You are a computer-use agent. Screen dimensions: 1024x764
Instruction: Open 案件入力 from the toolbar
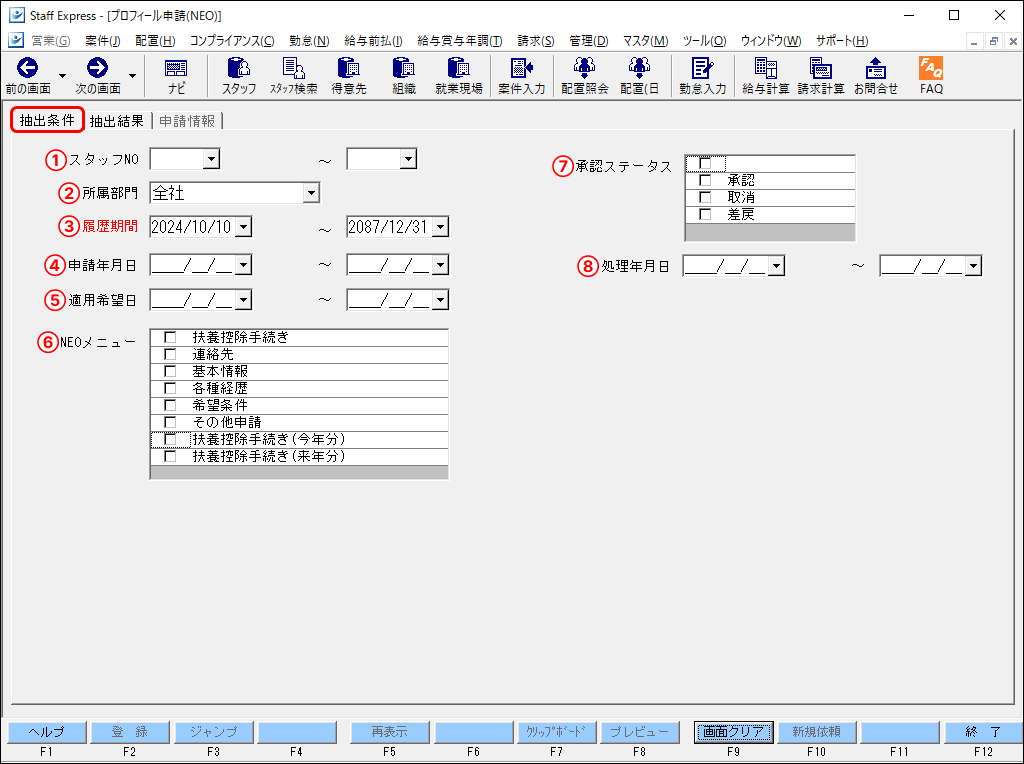click(x=521, y=75)
